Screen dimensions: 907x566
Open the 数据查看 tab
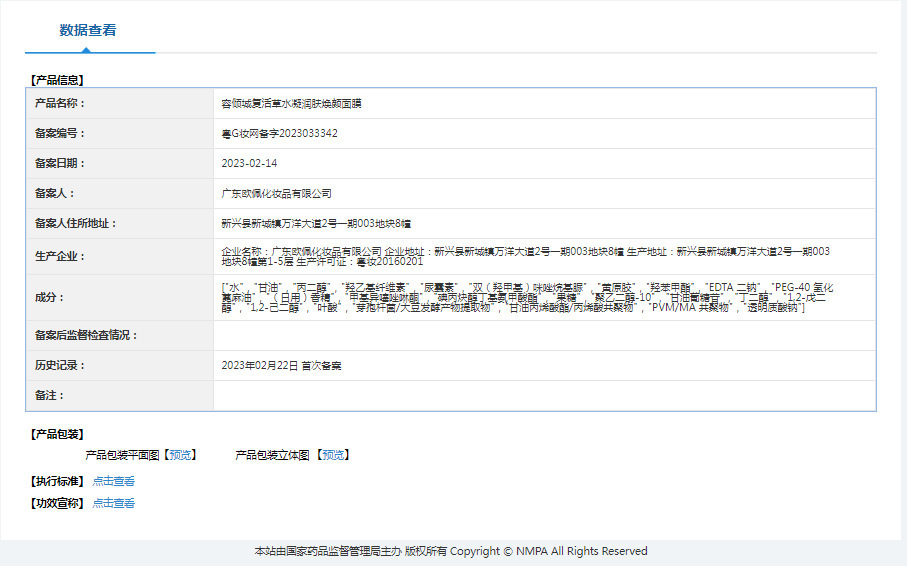tap(88, 30)
